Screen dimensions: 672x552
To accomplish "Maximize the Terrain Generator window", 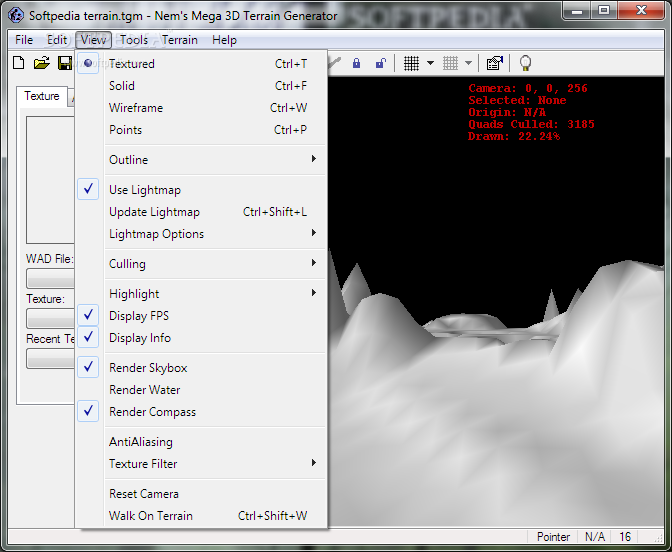I will [x=604, y=10].
